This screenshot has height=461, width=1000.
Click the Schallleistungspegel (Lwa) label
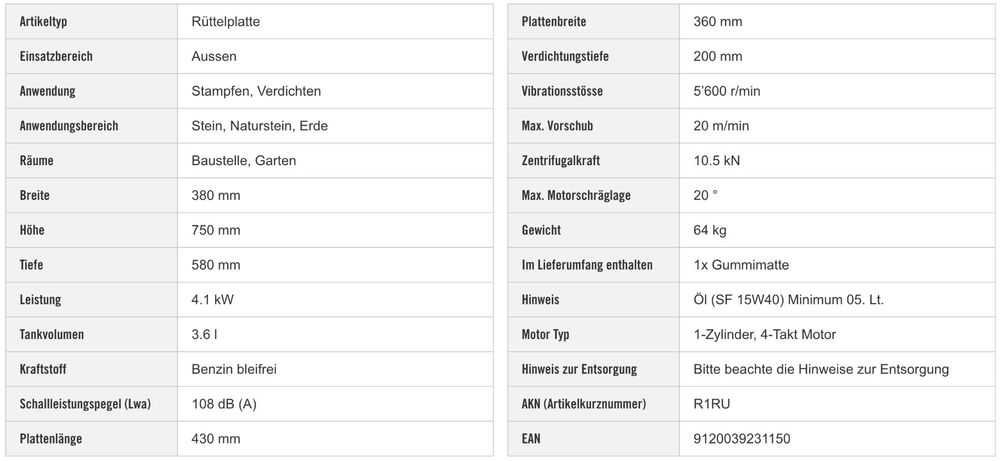point(85,404)
